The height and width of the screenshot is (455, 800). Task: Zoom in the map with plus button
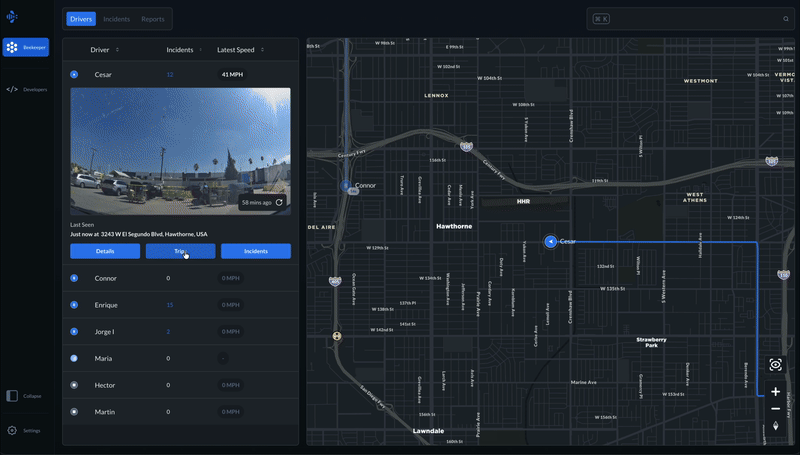pos(775,392)
